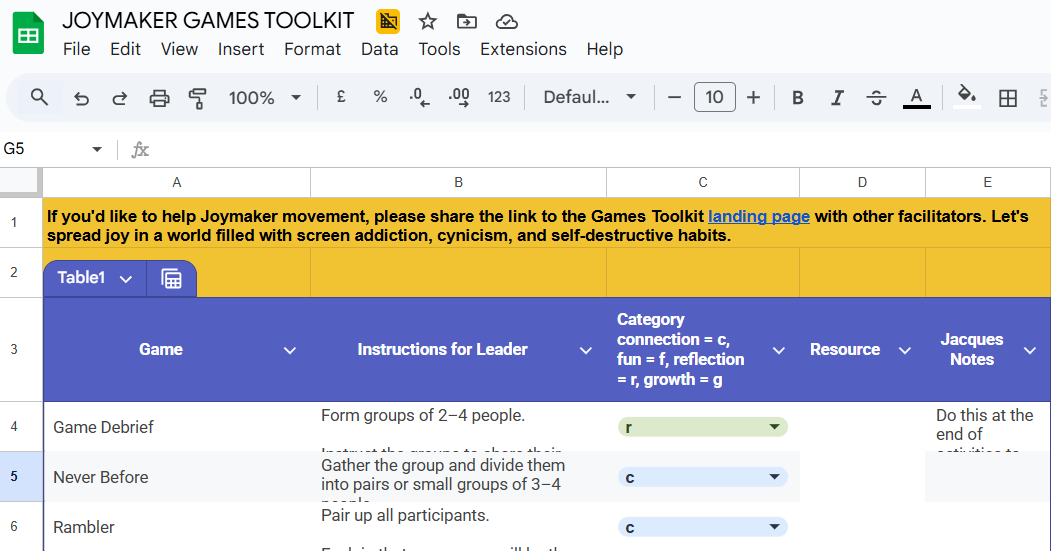The width and height of the screenshot is (1051, 551).
Task: Open the borders tool icon
Action: pos(1008,98)
